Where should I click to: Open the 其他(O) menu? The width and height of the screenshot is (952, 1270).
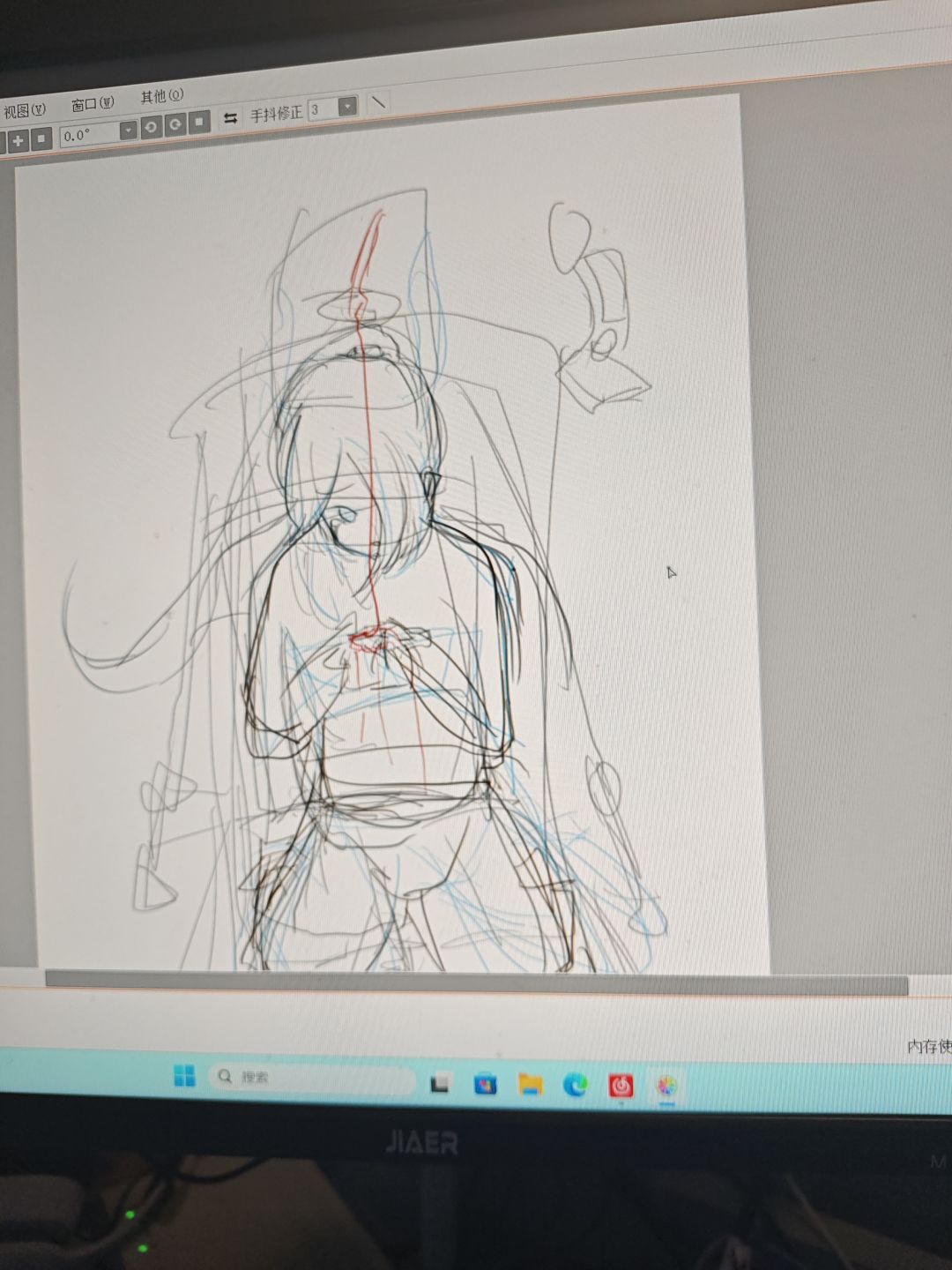[162, 95]
